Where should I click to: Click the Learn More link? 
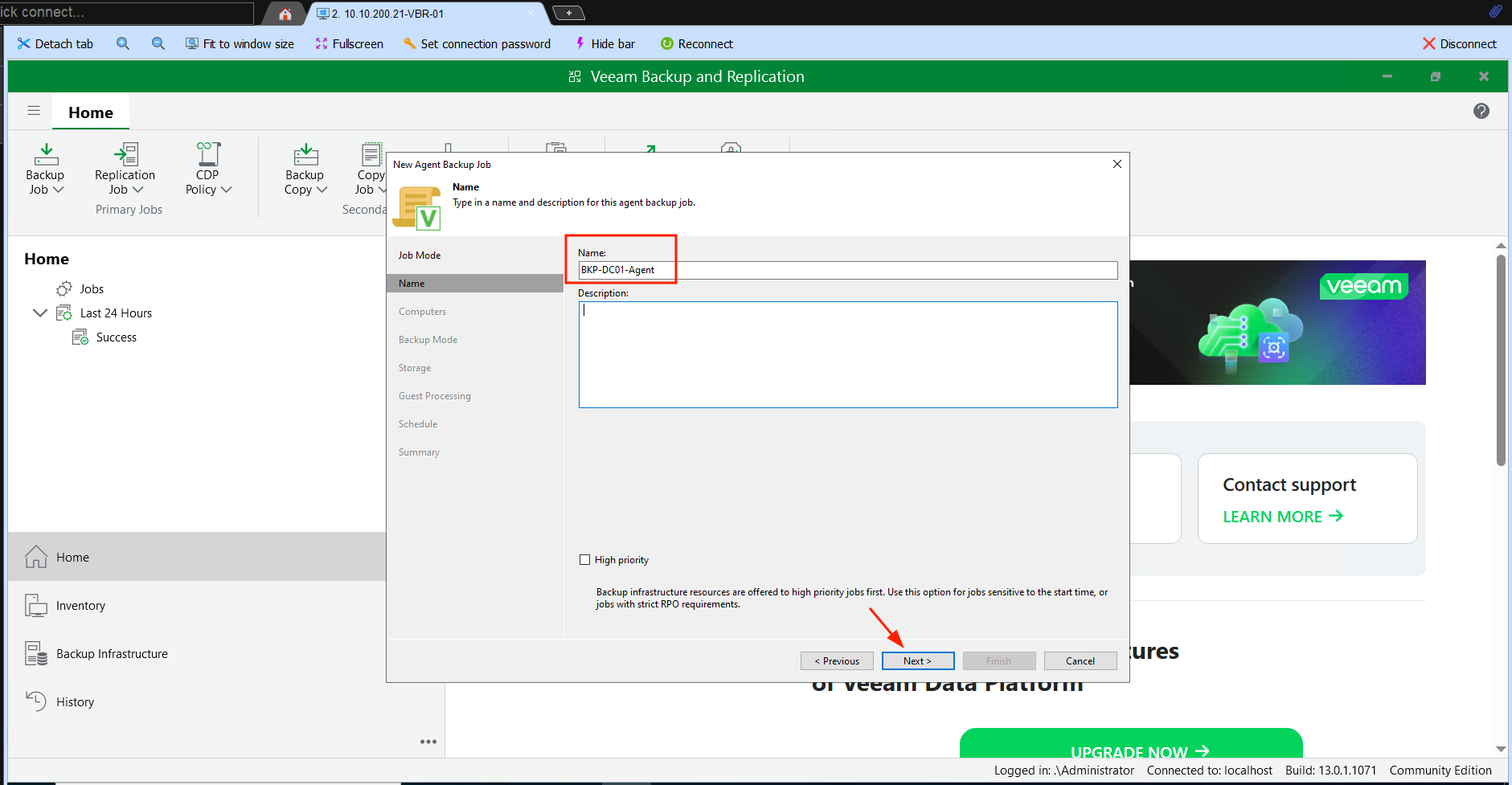[x=1283, y=517]
